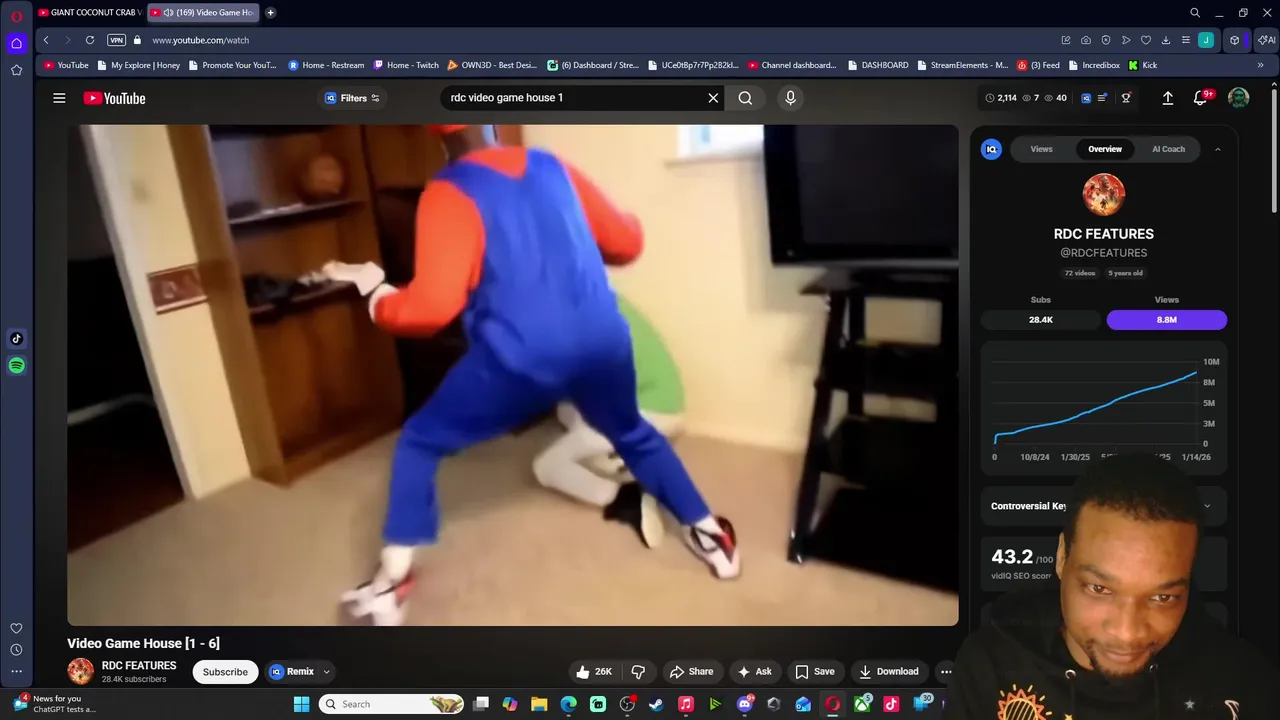Open the RDC FEATURES channel avatar in panel

point(1103,195)
